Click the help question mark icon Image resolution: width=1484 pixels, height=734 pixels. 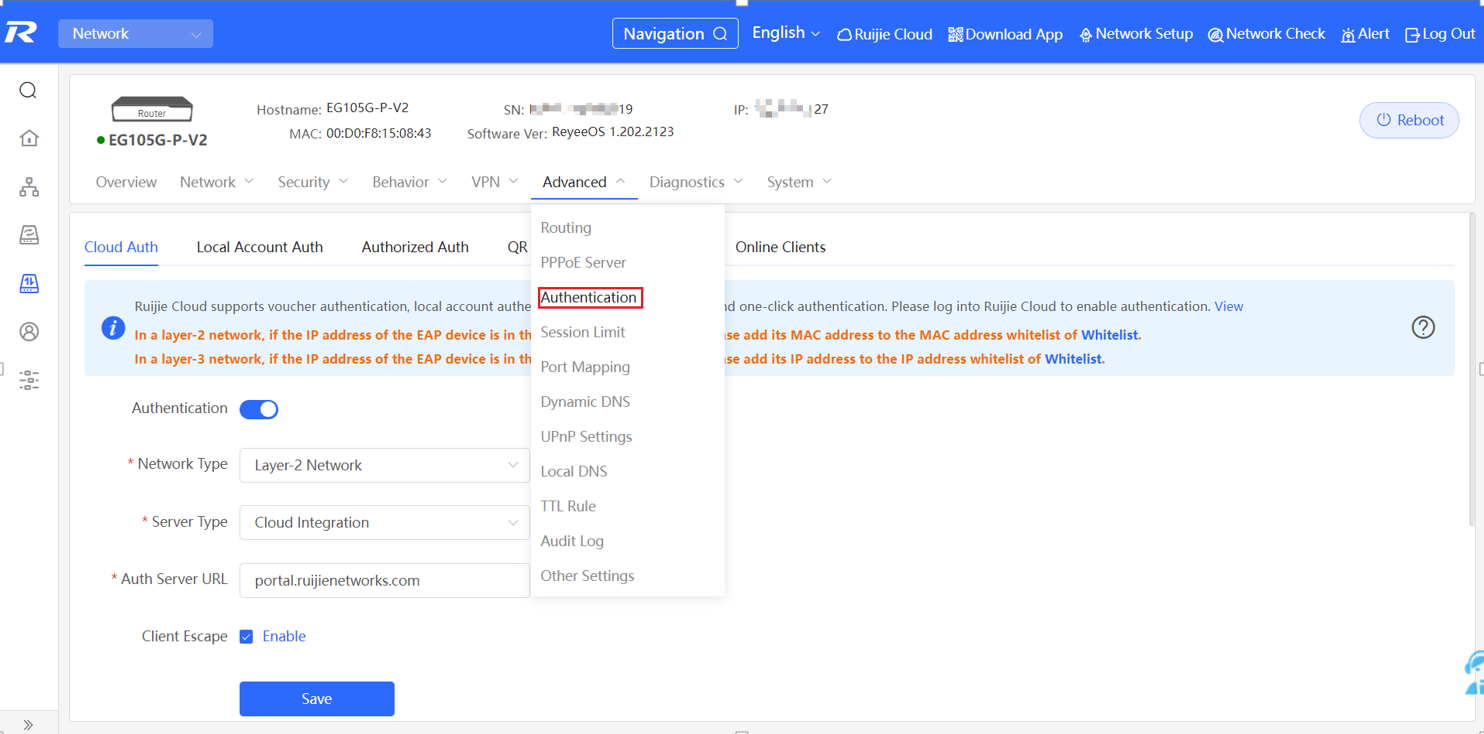coord(1422,327)
